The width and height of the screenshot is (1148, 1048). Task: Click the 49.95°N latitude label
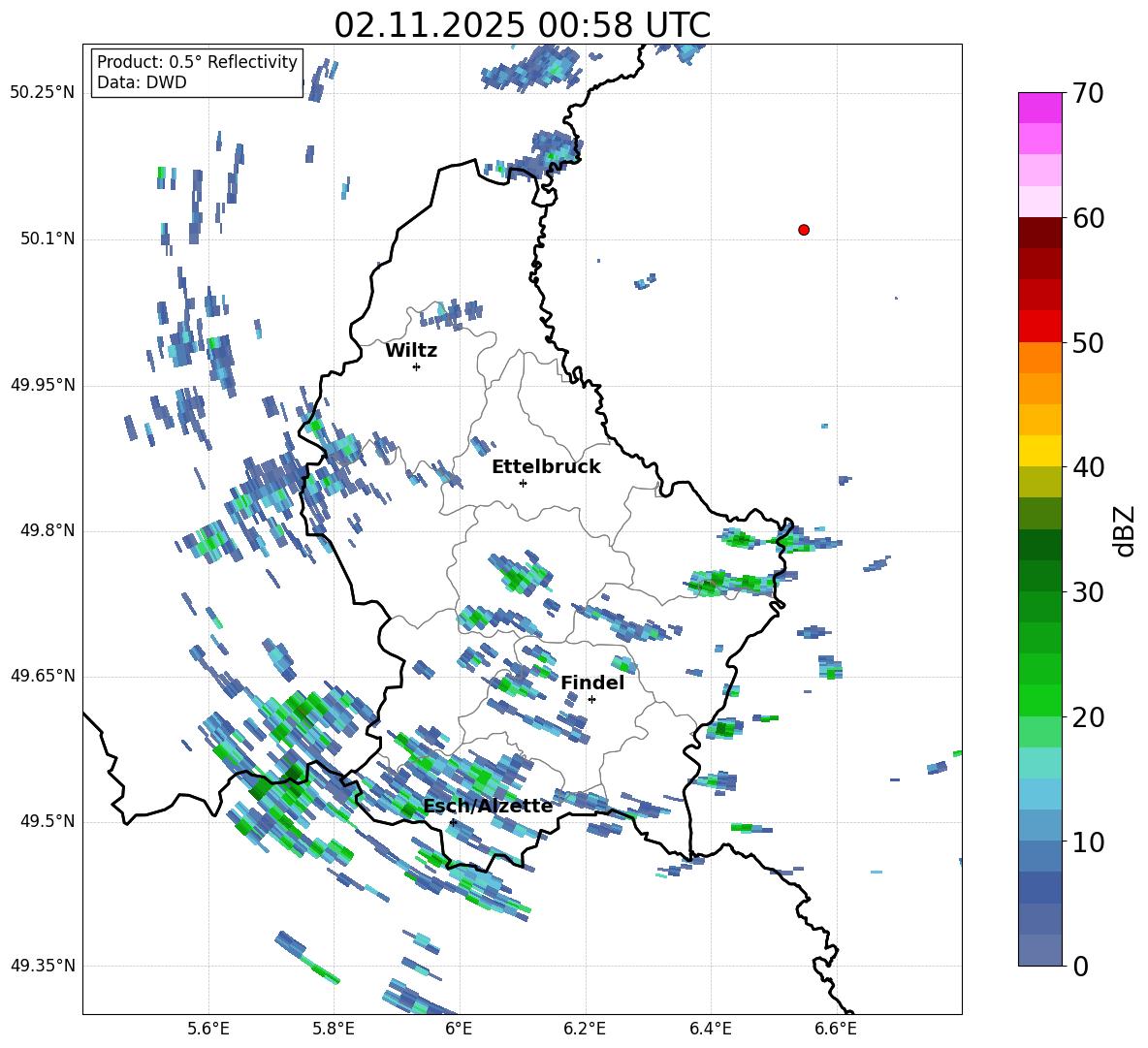coord(43,385)
